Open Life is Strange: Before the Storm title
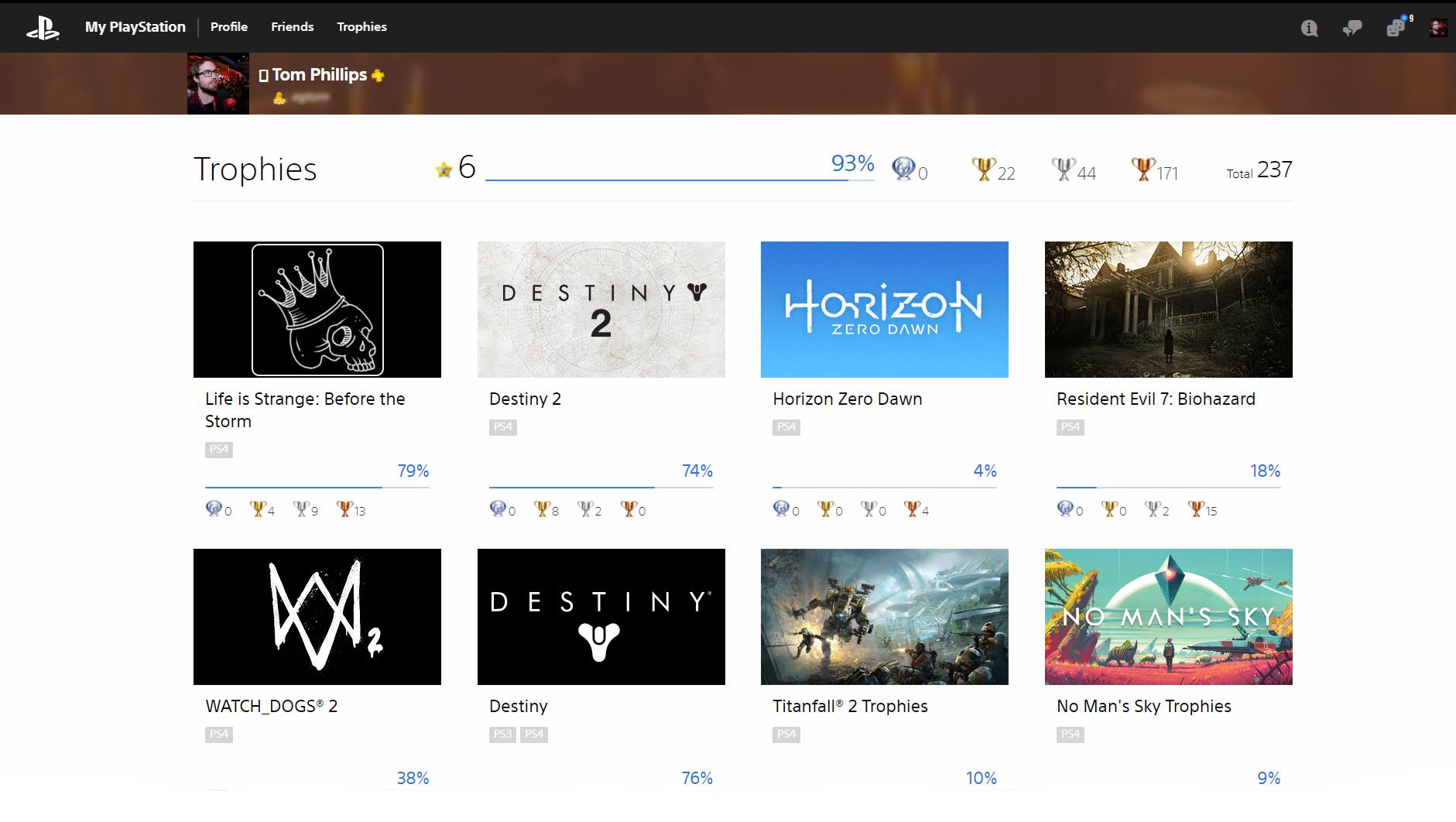The image size is (1456, 822). click(305, 410)
